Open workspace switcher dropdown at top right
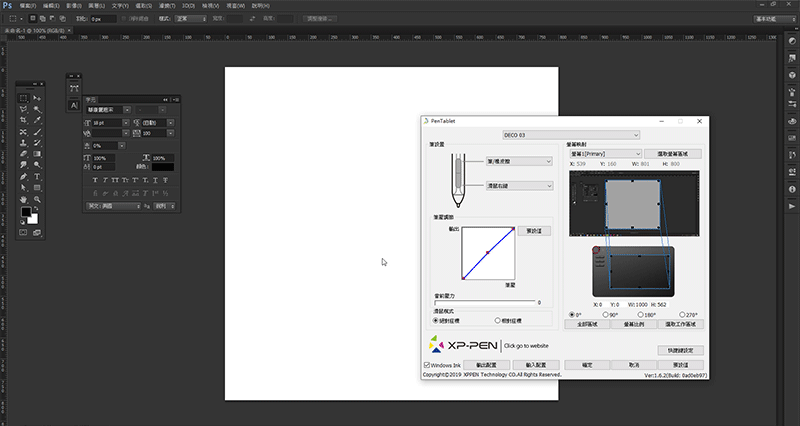The height and width of the screenshot is (426, 800). point(774,19)
